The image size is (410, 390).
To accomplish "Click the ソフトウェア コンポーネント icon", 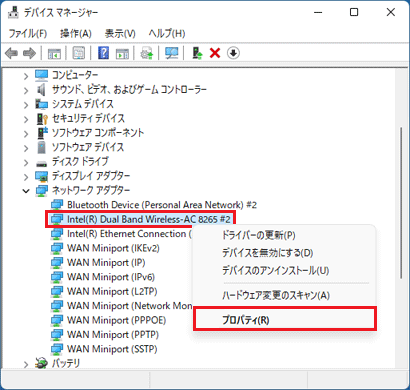I will click(x=42, y=133).
